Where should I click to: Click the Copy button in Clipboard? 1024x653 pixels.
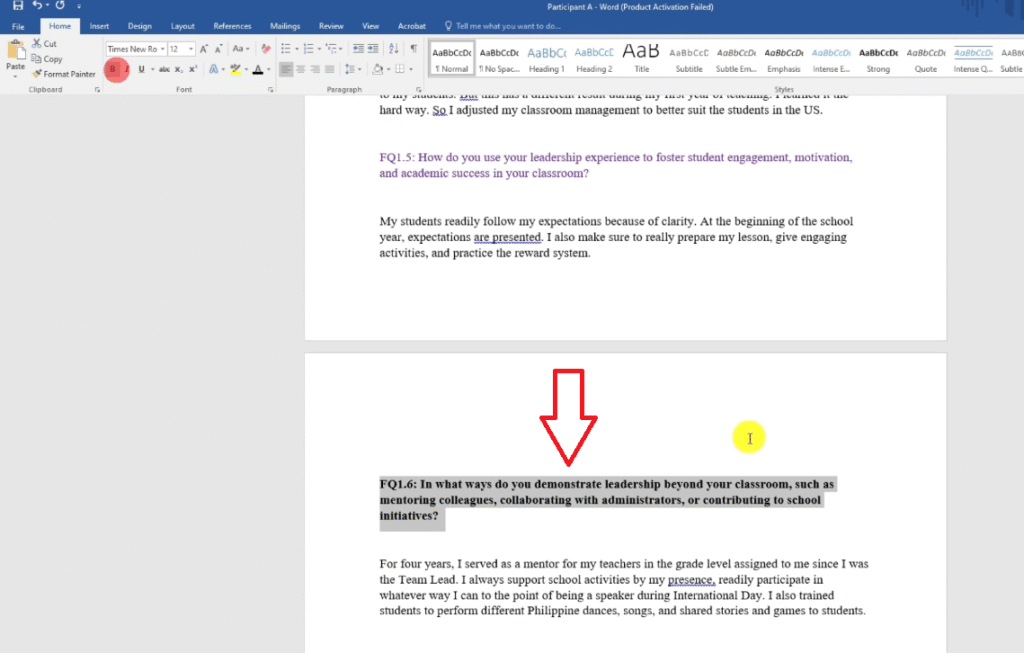pos(46,59)
